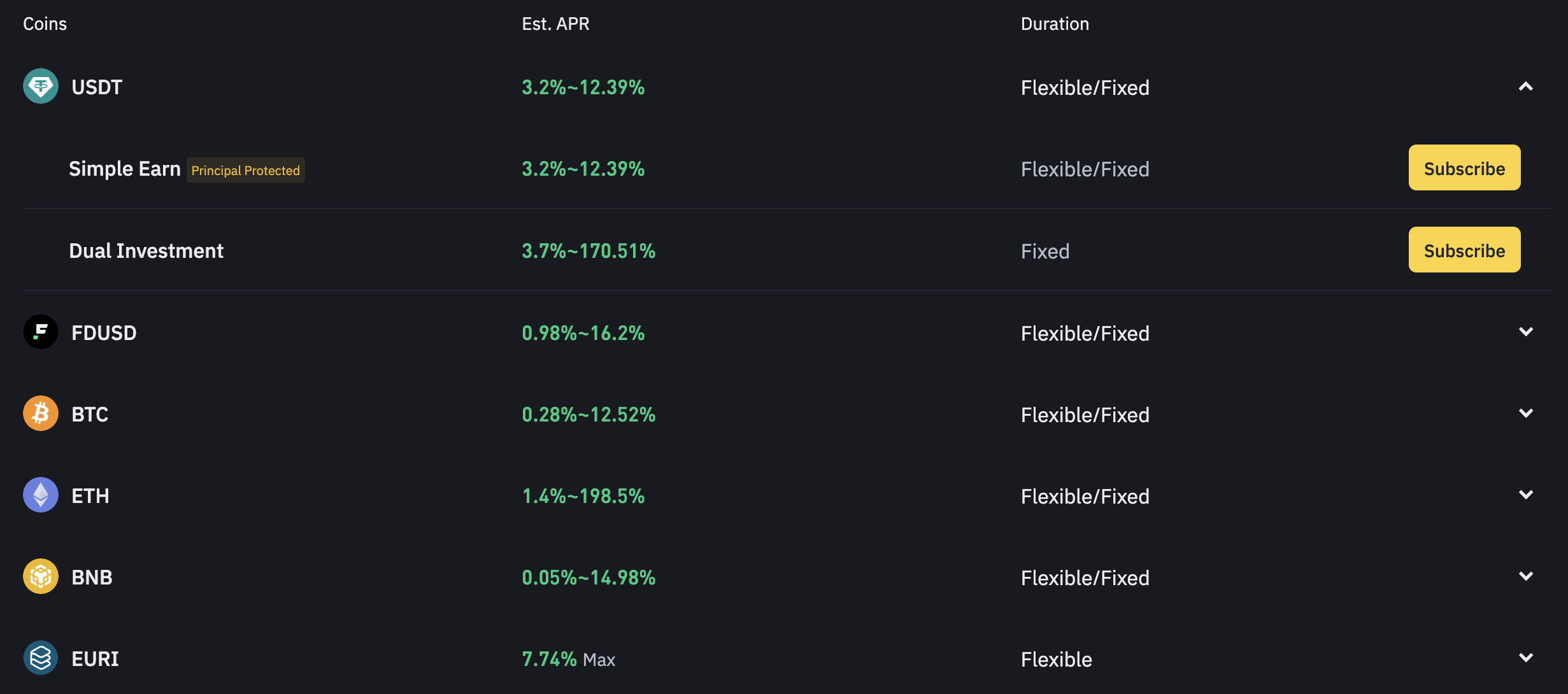Open the Simple Earn product name
The width and height of the screenshot is (1568, 694).
[x=125, y=169]
